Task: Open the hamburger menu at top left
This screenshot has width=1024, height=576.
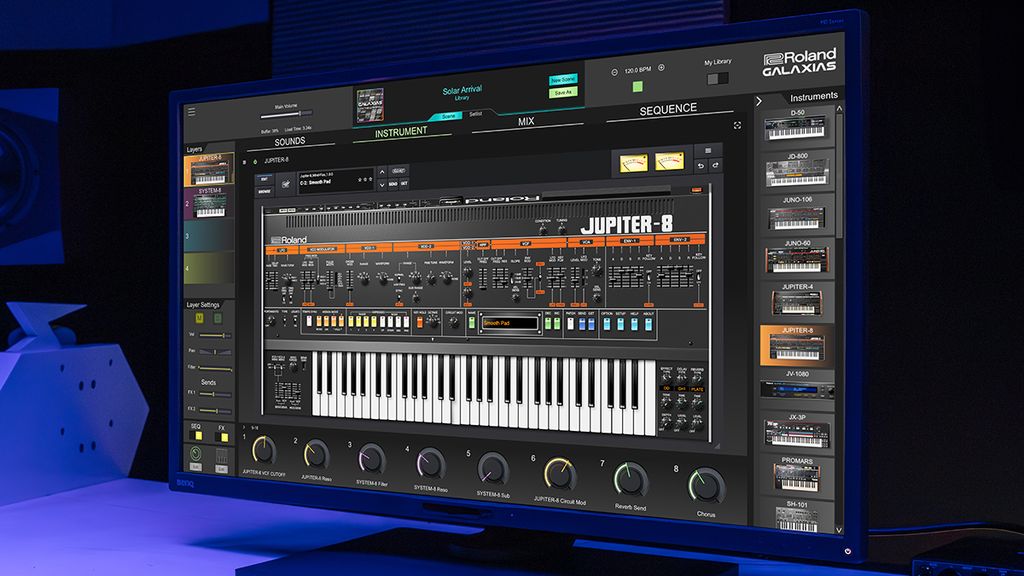Action: pyautogui.click(x=192, y=110)
